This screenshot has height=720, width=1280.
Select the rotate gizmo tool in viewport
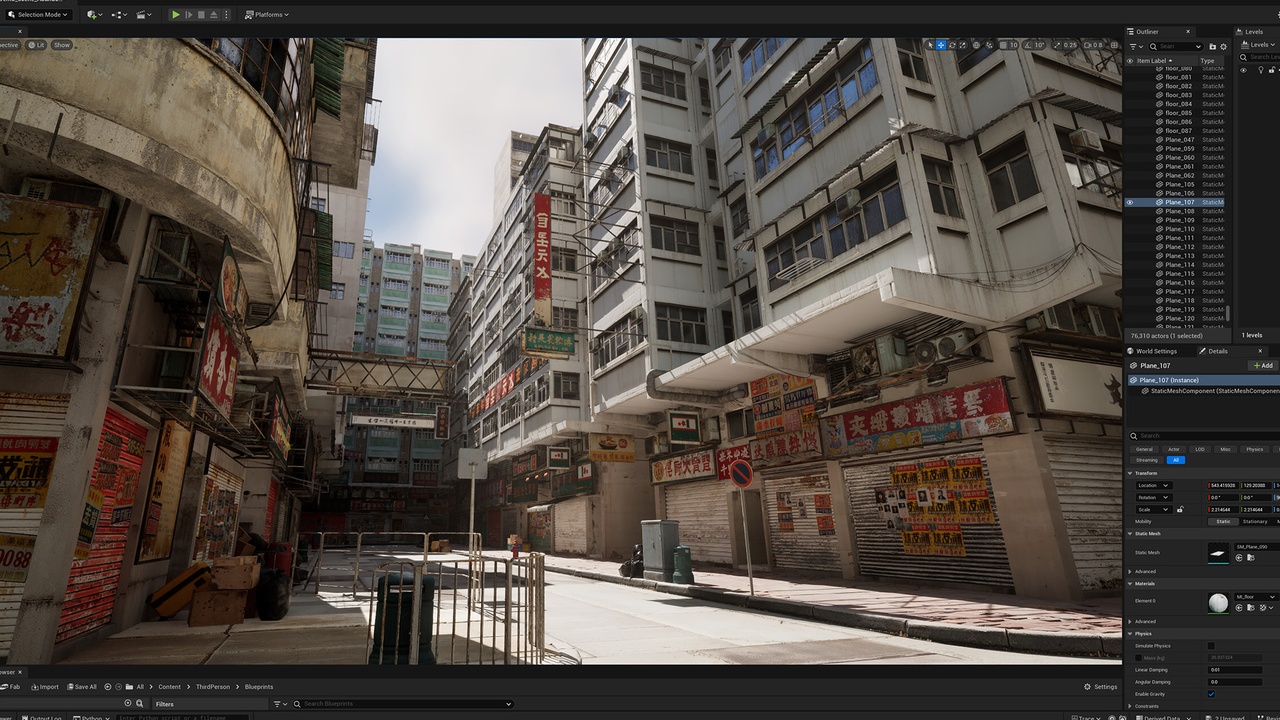click(951, 45)
